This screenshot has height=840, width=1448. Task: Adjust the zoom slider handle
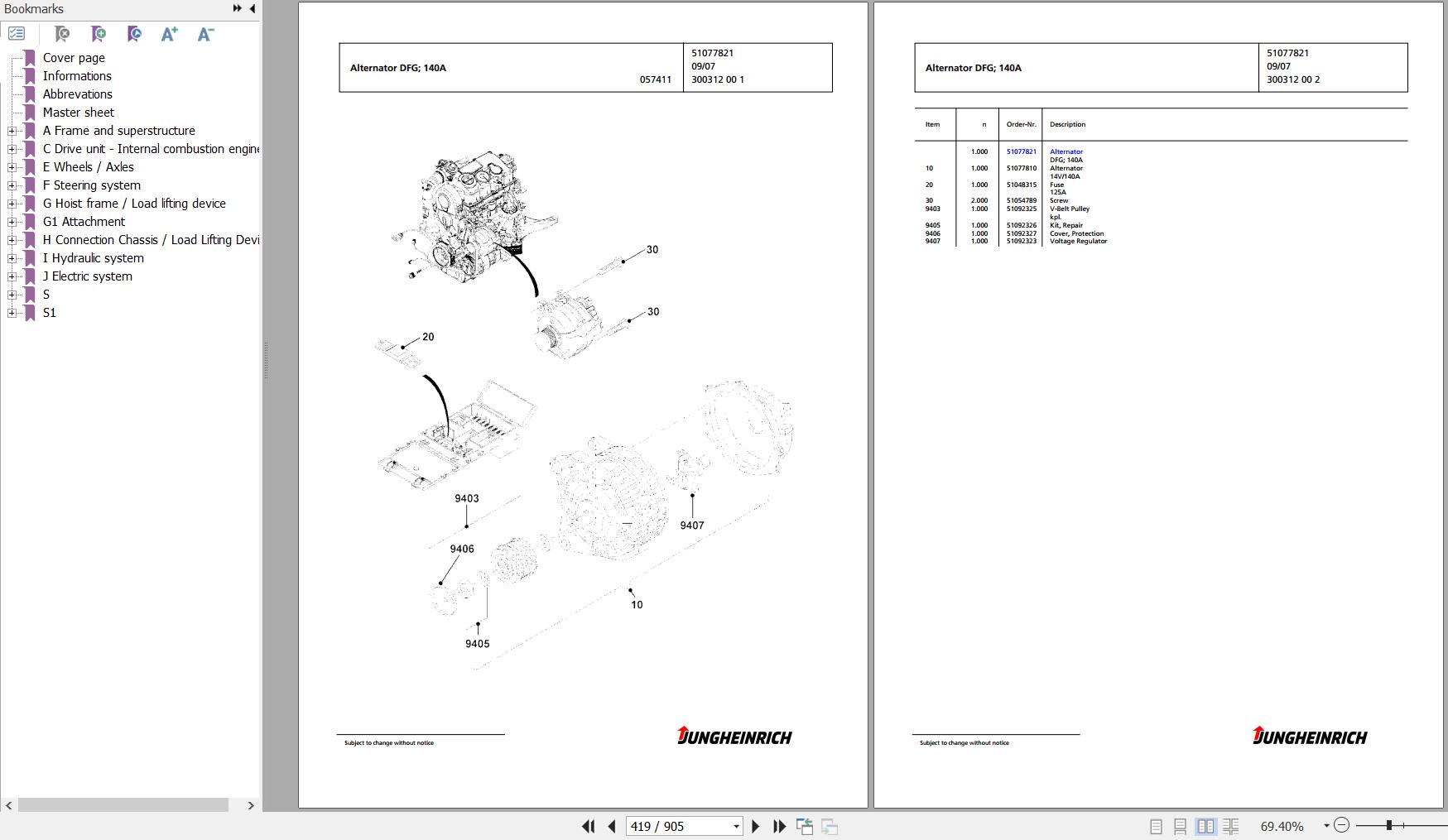click(1389, 825)
